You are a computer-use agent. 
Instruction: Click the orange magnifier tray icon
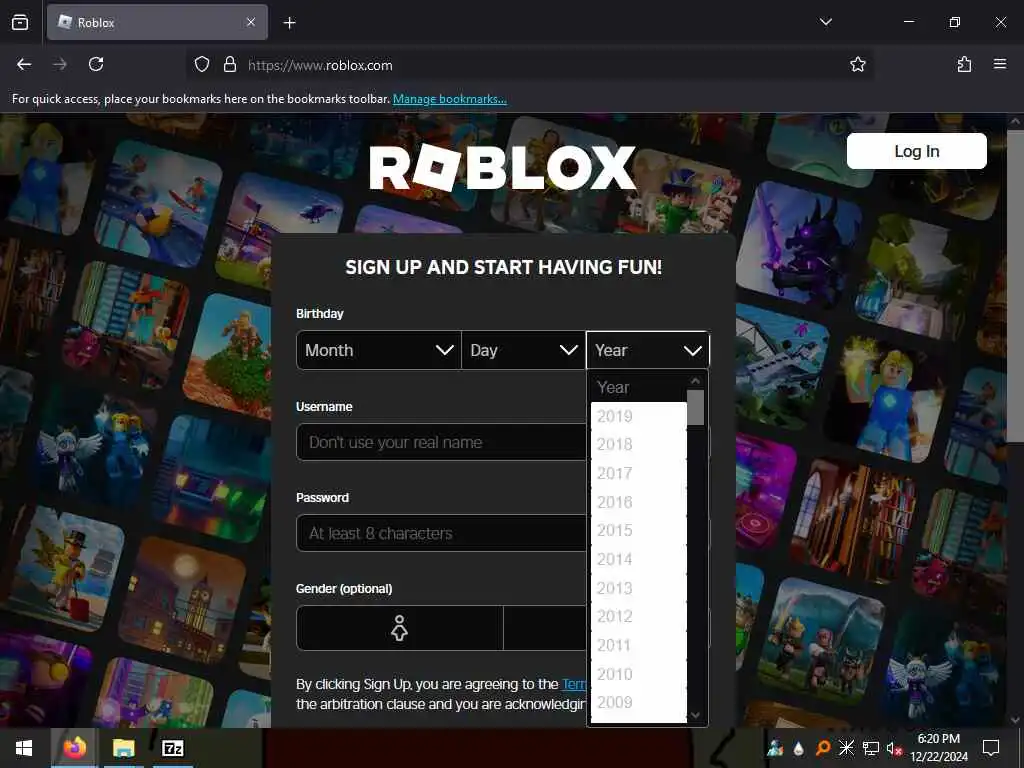823,748
